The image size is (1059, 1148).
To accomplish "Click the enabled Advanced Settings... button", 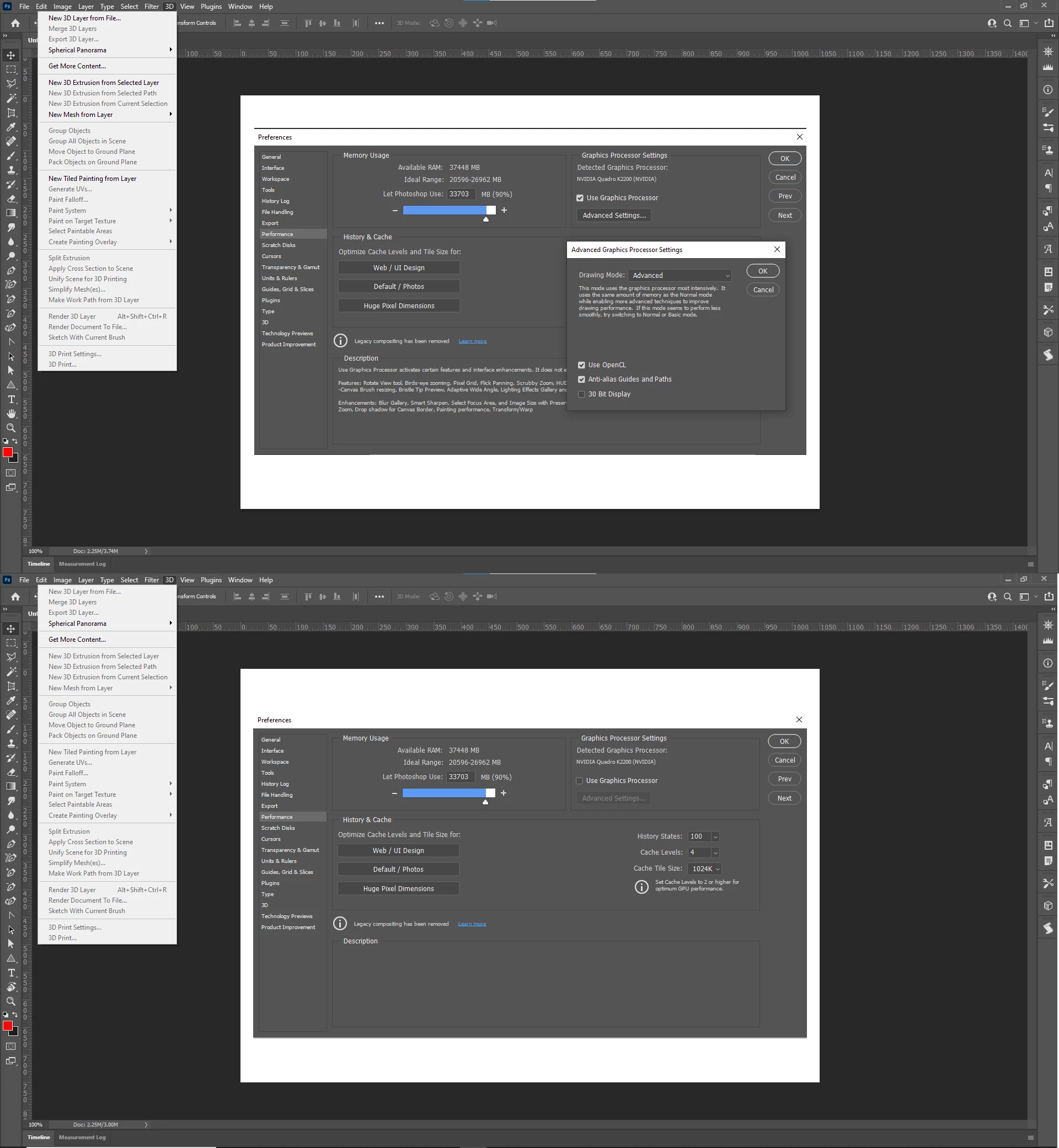I will [x=614, y=216].
